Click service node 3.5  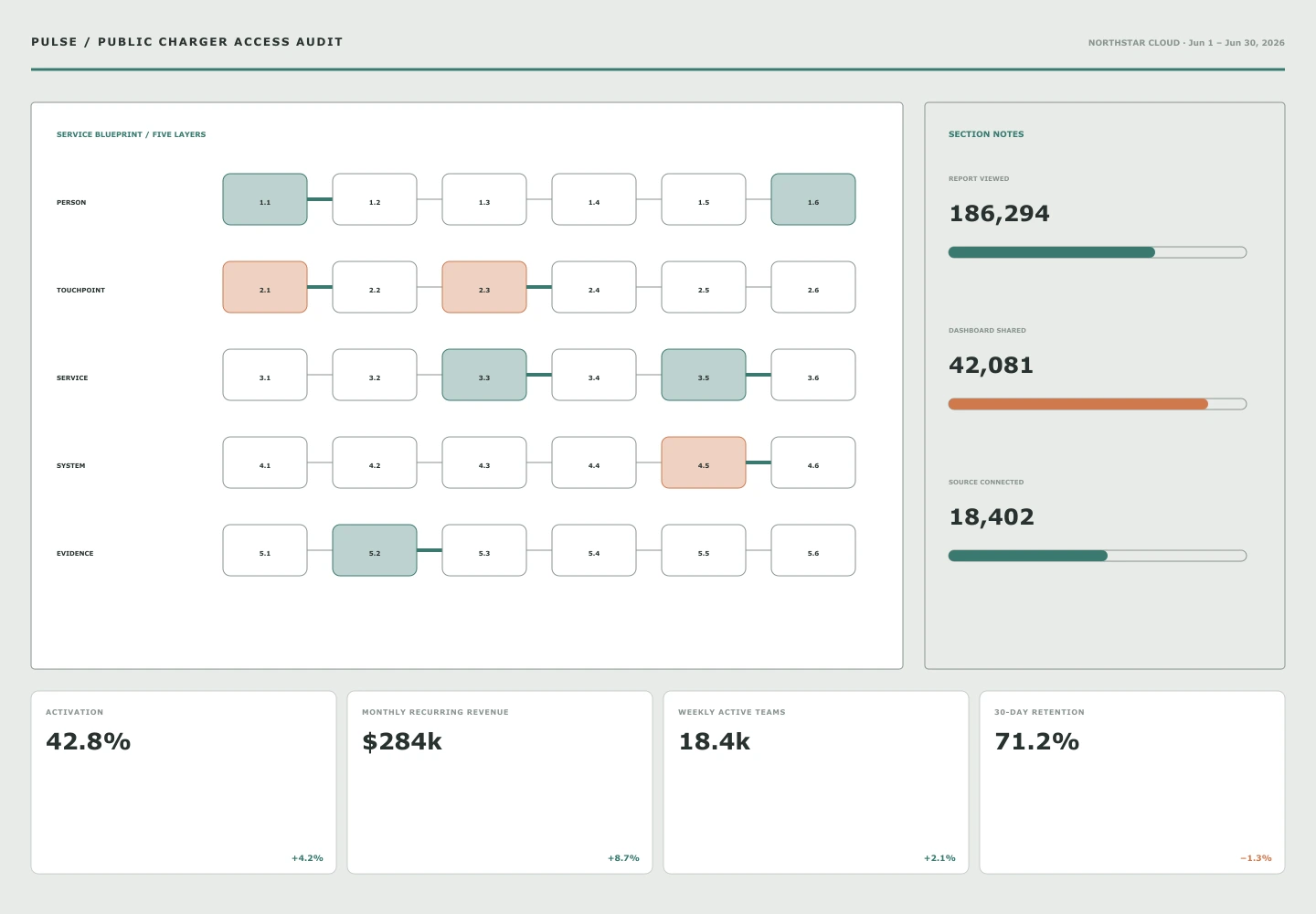pos(704,375)
